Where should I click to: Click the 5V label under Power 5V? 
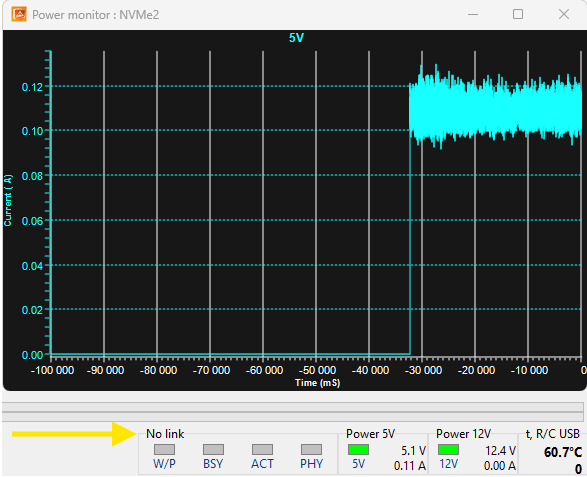tap(358, 464)
